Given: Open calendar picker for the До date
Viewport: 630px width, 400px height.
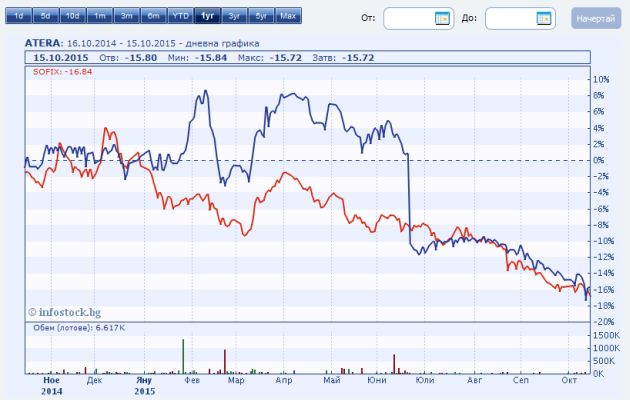Looking at the screenshot, I should tap(544, 18).
